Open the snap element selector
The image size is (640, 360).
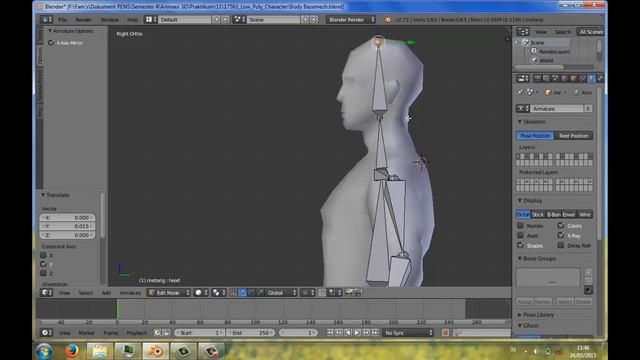(x=335, y=293)
